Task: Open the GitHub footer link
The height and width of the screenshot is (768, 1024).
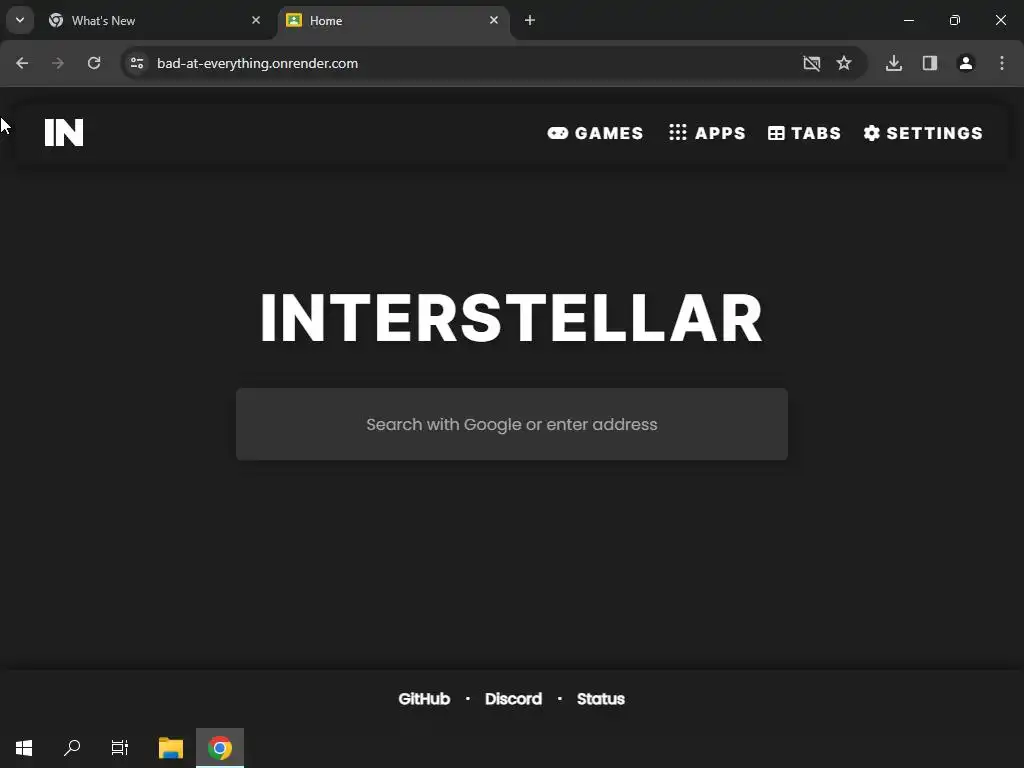Action: [x=424, y=699]
